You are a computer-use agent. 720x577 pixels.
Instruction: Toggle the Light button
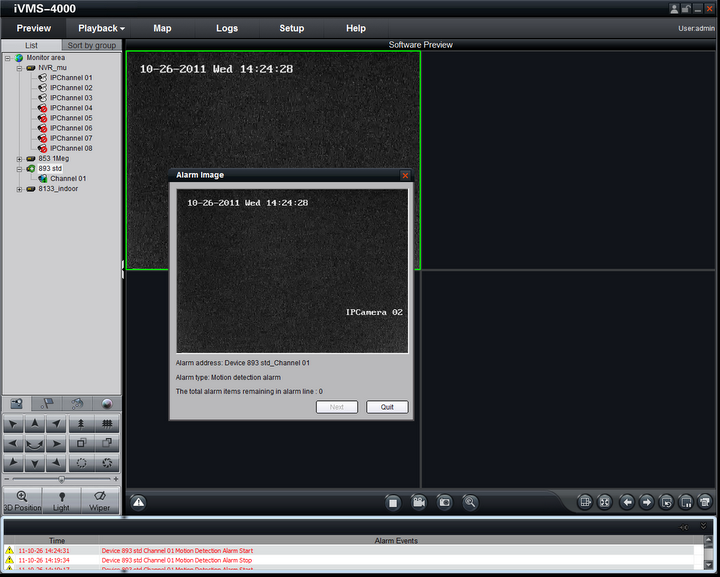[x=61, y=500]
